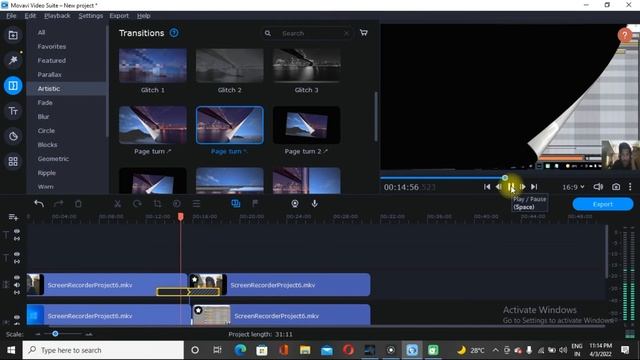Image resolution: width=640 pixels, height=360 pixels.
Task: Open Color adjustments icon in toolbar
Action: pyautogui.click(x=177, y=203)
